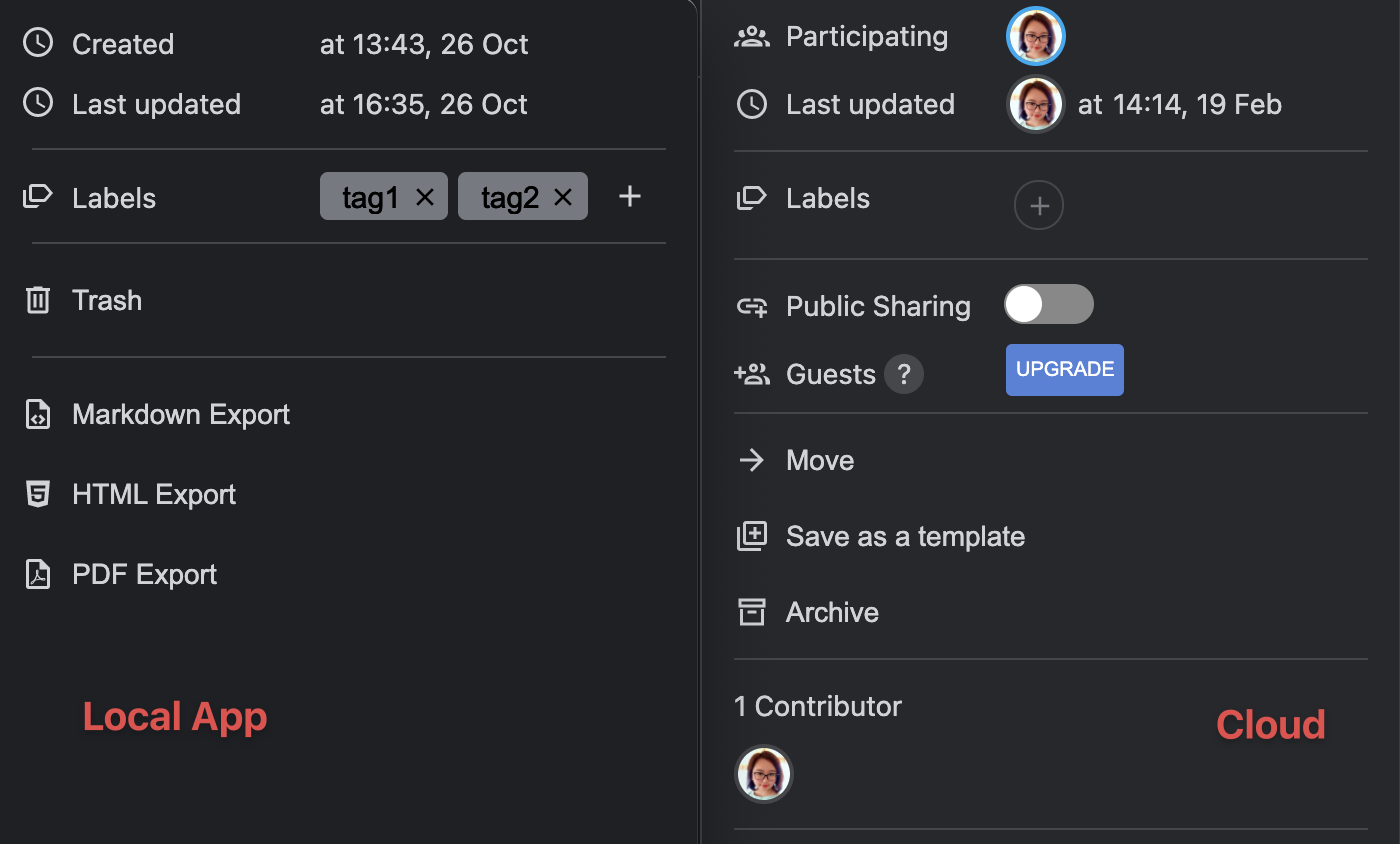Select the Markdown Export menu item
Screen dimensions: 1400x844
[181, 414]
